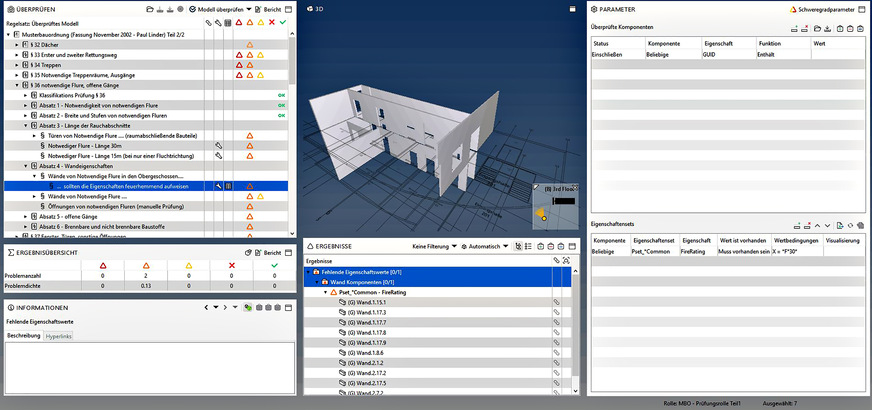Click the paperclip icon for Wand.1.15.1
The width and height of the screenshot is (872, 410).
pyautogui.click(x=557, y=303)
